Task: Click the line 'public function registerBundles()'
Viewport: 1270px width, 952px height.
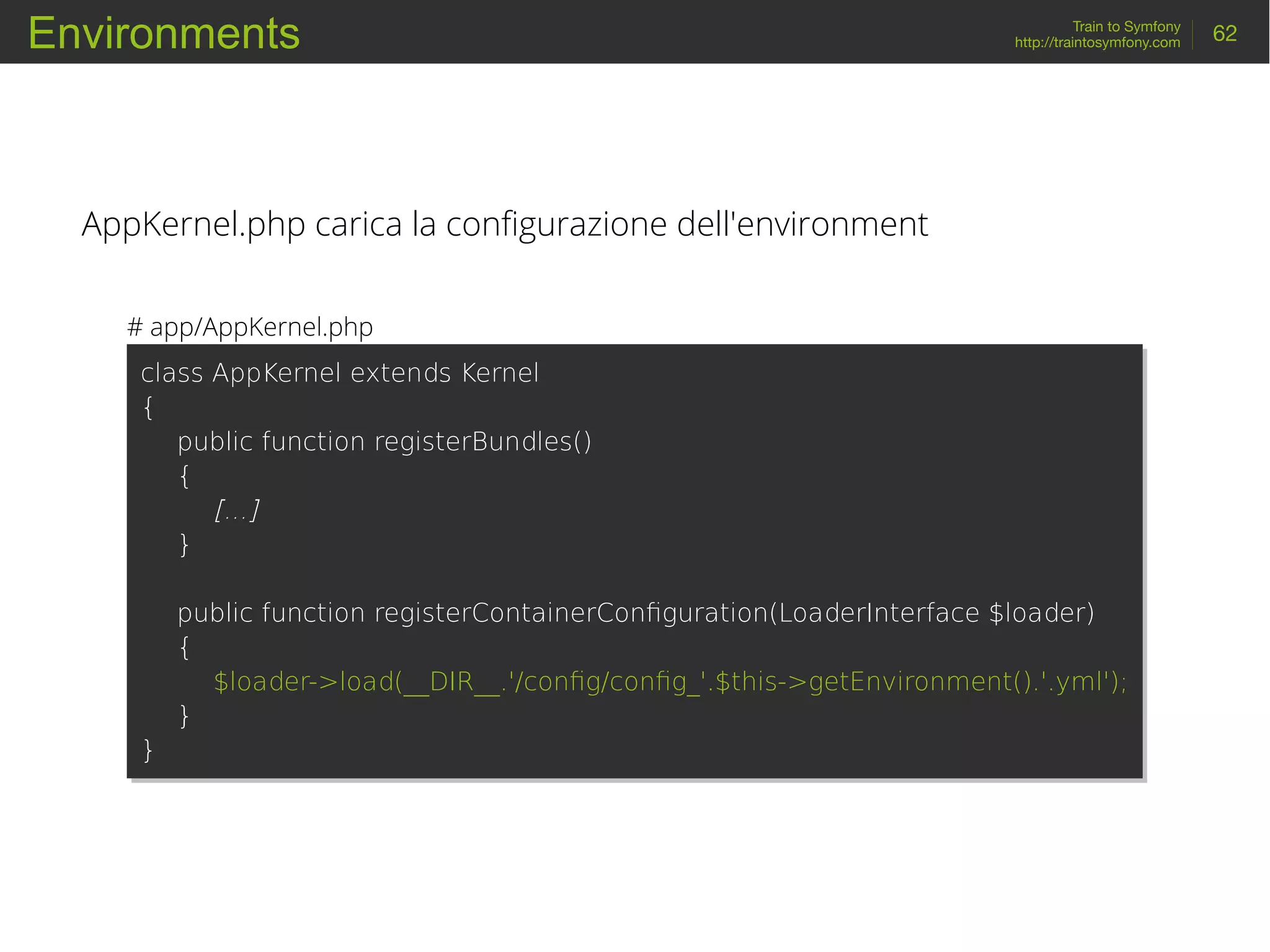Action: click(384, 442)
